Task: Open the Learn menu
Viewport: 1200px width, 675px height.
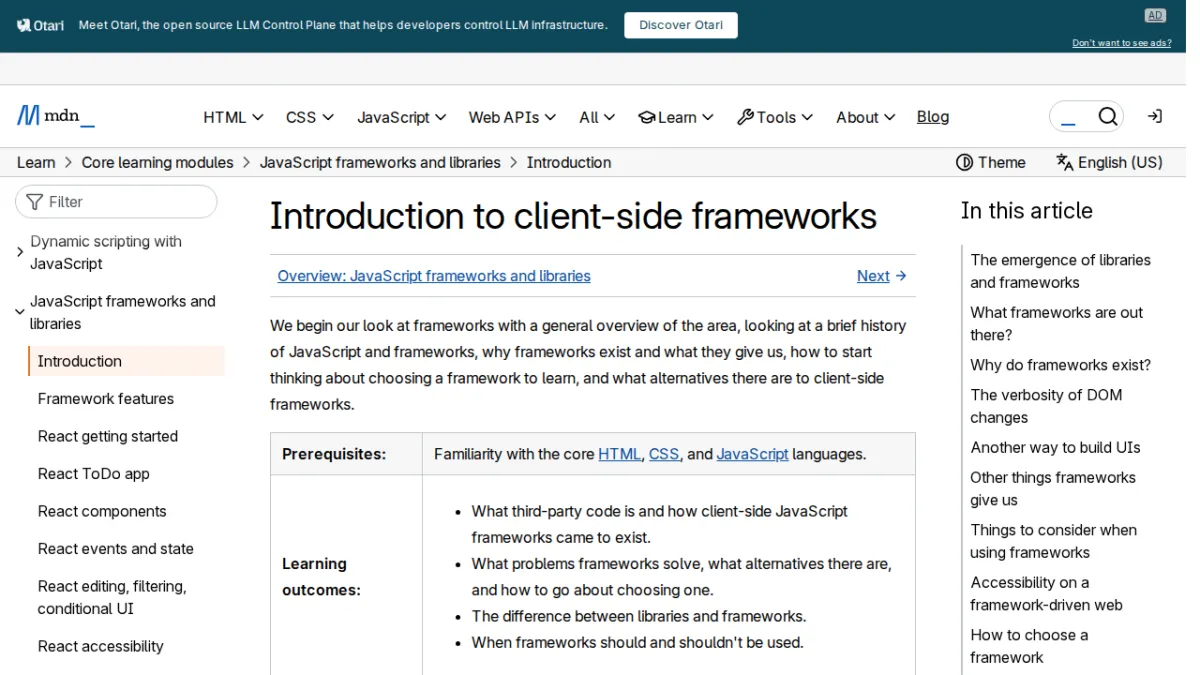Action: [x=676, y=117]
